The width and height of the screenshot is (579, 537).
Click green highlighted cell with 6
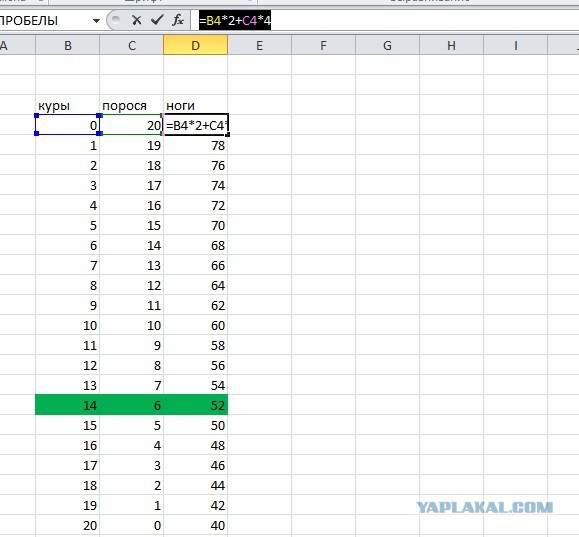click(x=132, y=405)
